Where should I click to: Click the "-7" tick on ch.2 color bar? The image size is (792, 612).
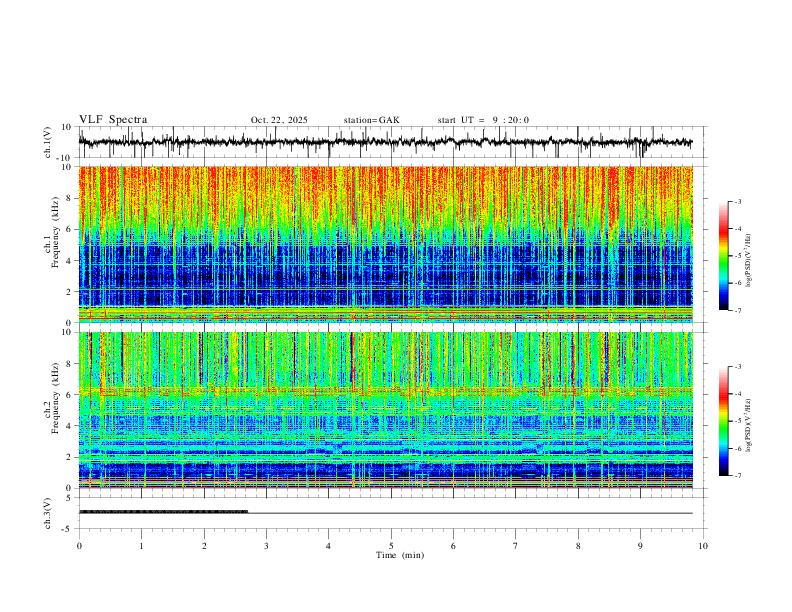coord(737,476)
